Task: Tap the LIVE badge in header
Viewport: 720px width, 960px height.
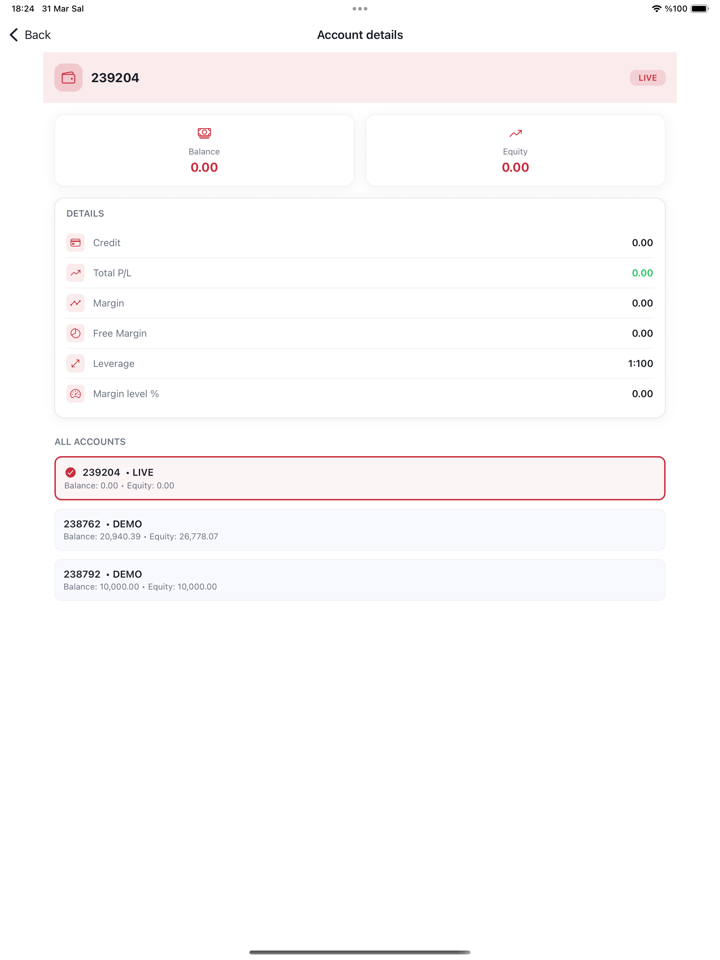Action: pyautogui.click(x=647, y=78)
